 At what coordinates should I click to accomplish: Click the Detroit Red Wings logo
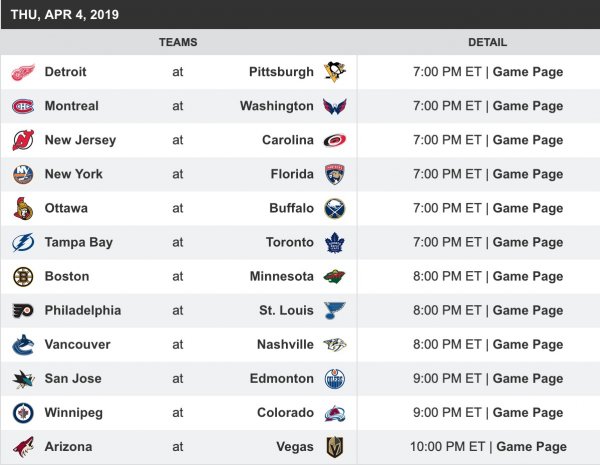tap(22, 72)
